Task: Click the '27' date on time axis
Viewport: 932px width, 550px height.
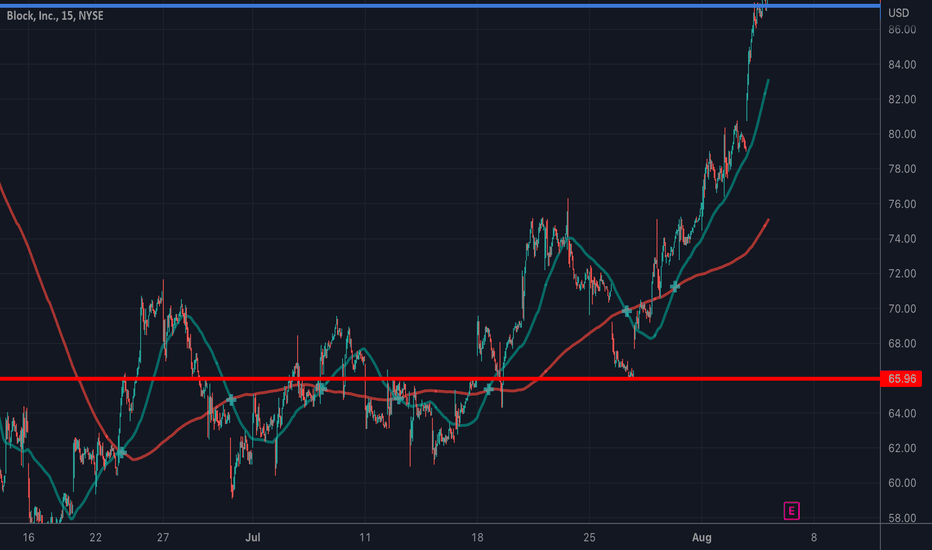Action: point(163,538)
